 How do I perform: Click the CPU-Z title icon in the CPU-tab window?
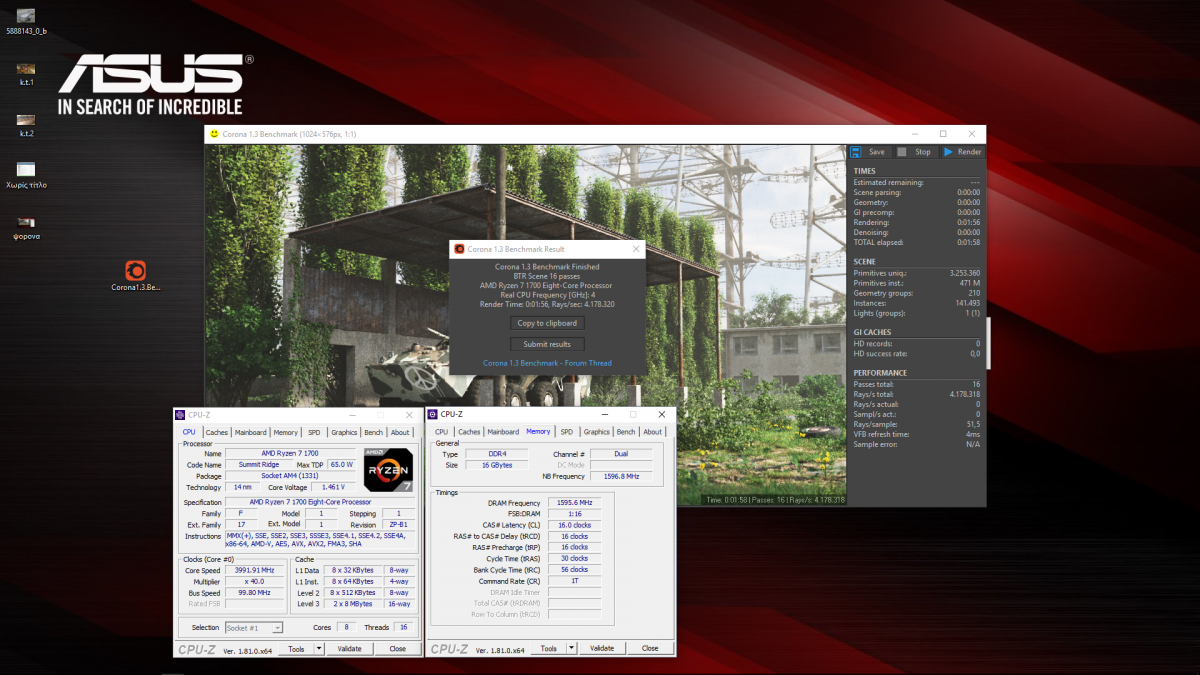[x=179, y=414]
